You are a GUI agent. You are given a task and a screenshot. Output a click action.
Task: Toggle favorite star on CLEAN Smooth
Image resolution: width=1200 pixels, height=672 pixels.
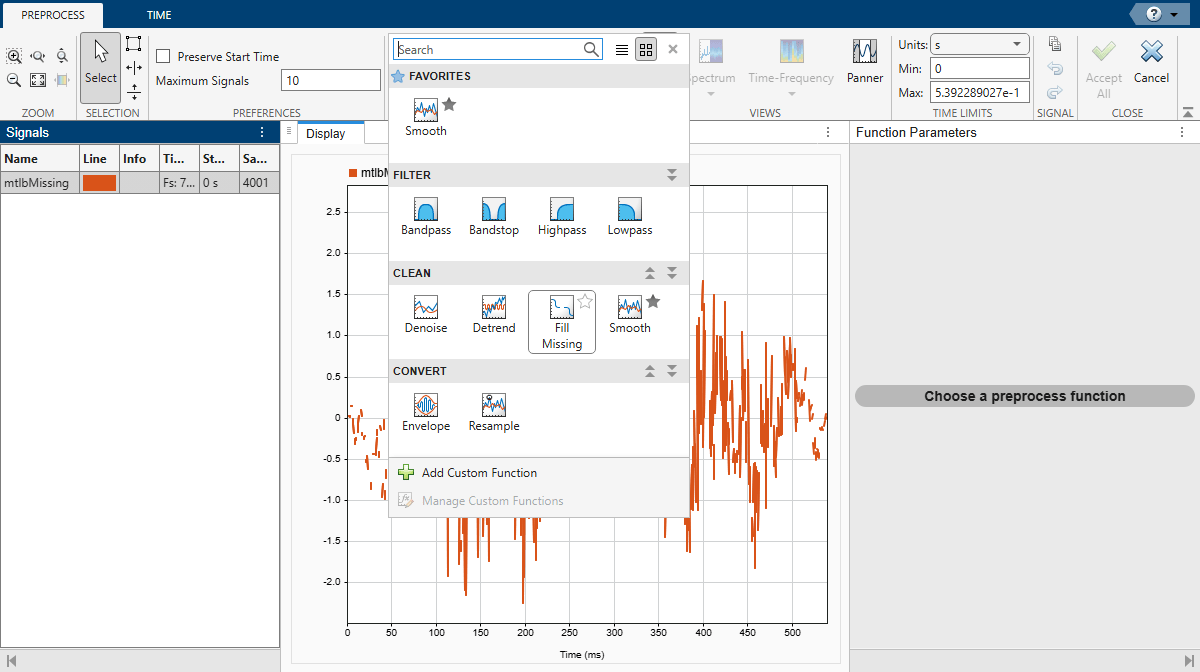653,301
